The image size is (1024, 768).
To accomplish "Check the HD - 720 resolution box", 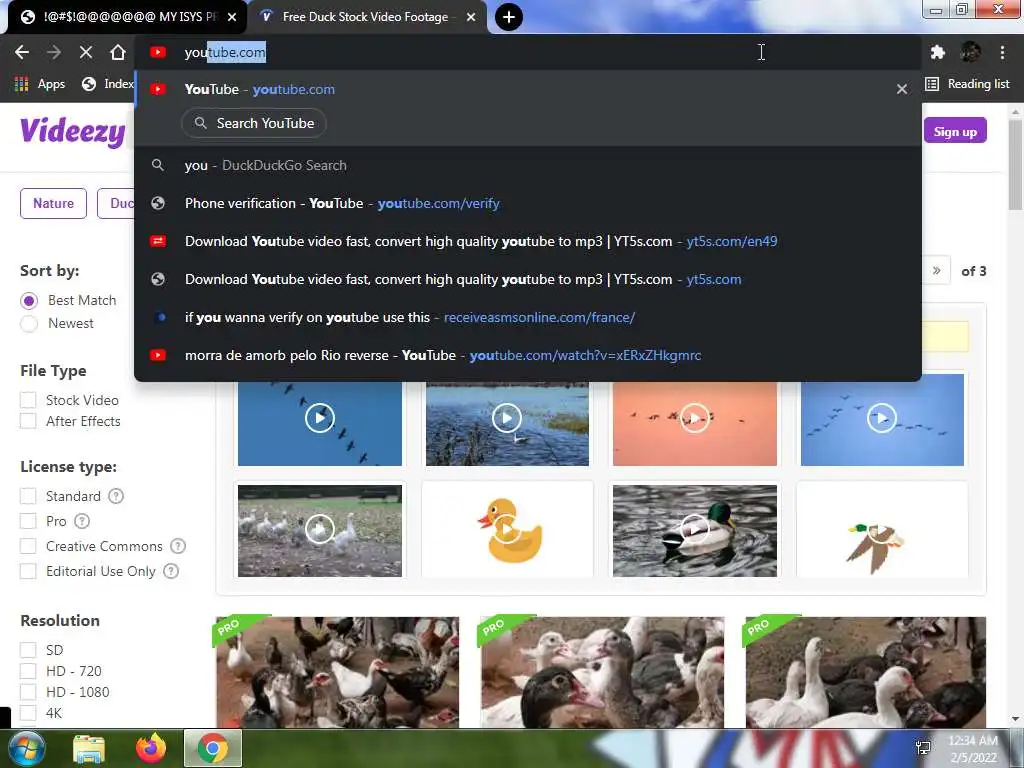I will (28, 671).
